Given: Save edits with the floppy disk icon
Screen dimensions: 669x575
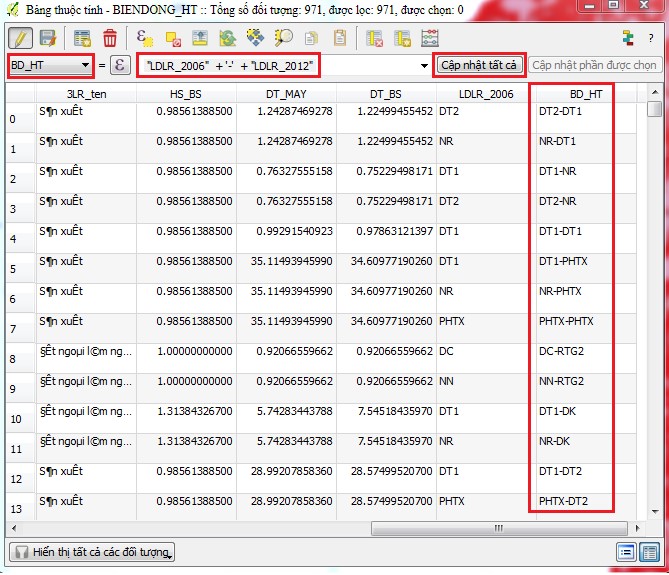Looking at the screenshot, I should [48, 38].
